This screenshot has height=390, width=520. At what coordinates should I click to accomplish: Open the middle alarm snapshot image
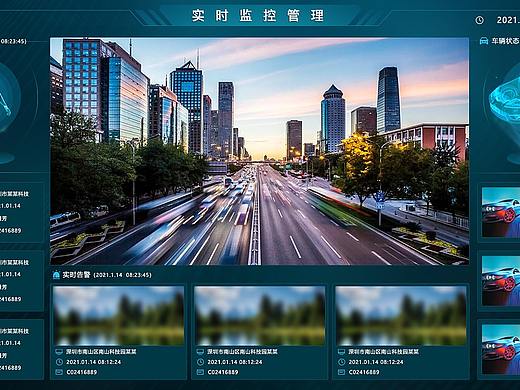coord(260,315)
